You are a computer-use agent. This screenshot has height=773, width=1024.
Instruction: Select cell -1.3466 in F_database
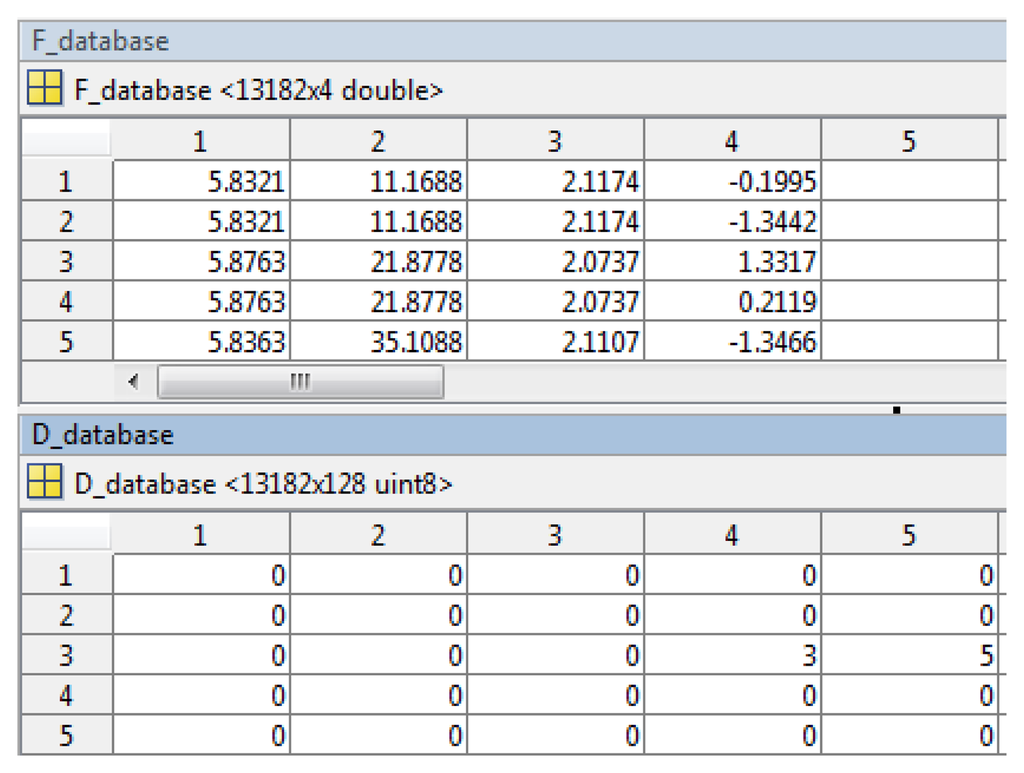pos(732,341)
